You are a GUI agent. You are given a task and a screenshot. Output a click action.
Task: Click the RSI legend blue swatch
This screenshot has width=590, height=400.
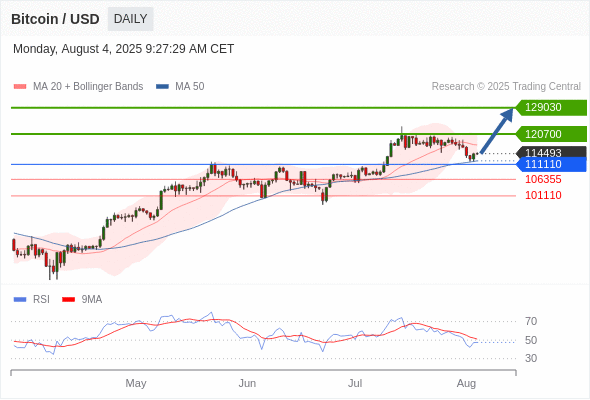20,300
